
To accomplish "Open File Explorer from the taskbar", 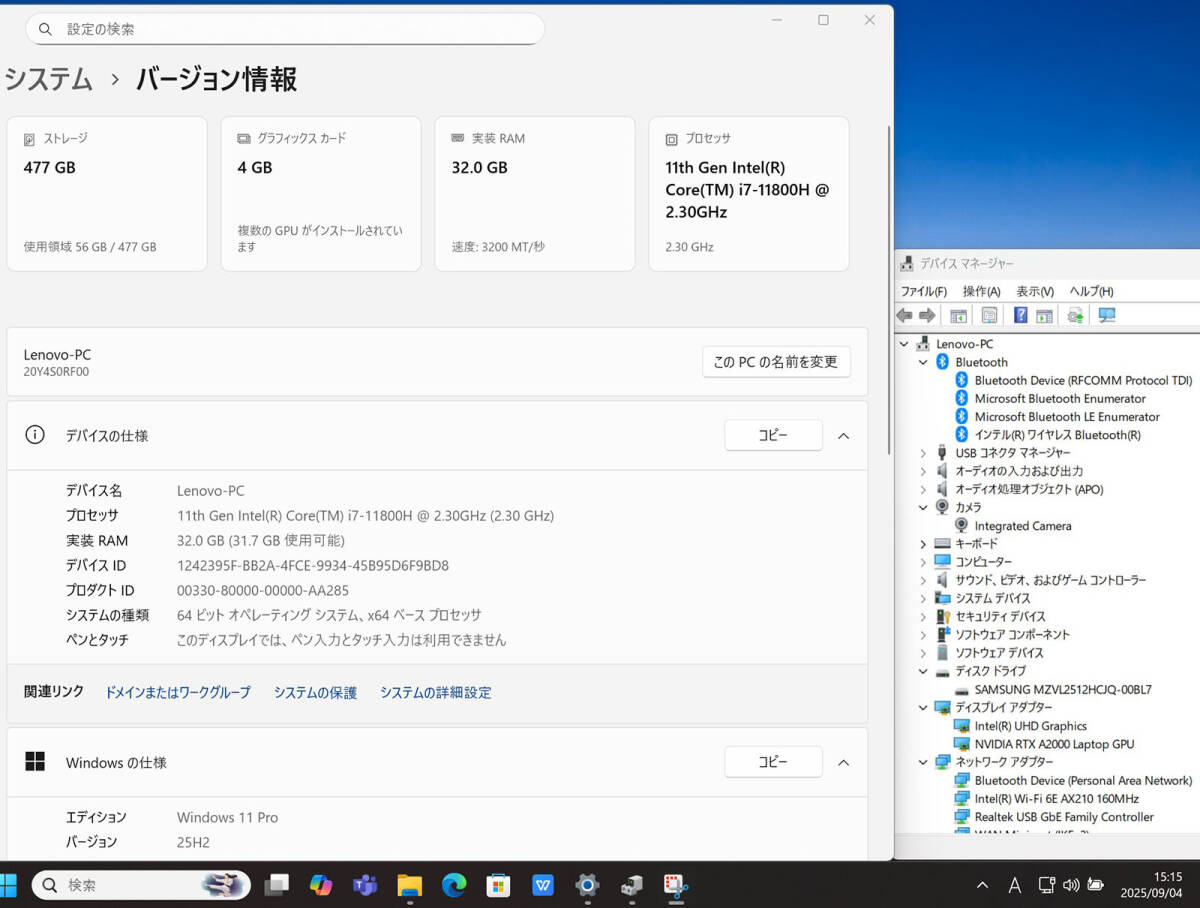I will pyautogui.click(x=409, y=885).
